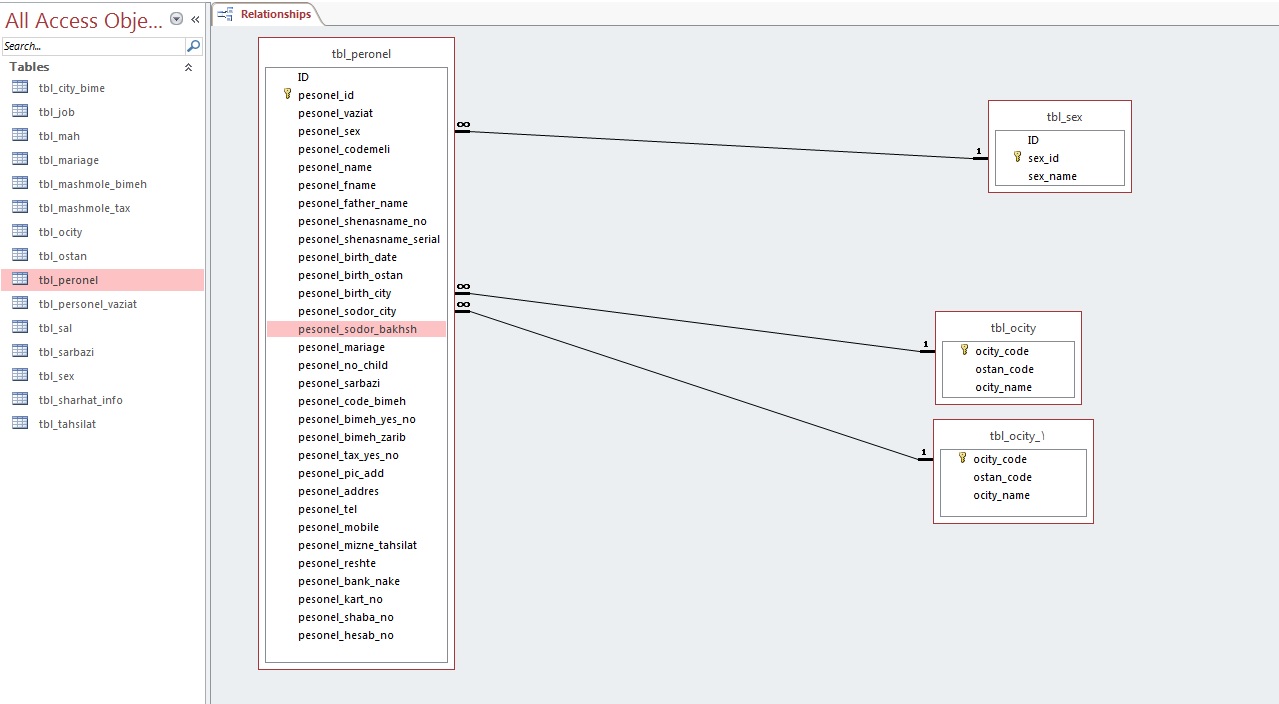Select the pesonel_sex field
Image resolution: width=1279 pixels, height=704 pixels.
(356, 131)
